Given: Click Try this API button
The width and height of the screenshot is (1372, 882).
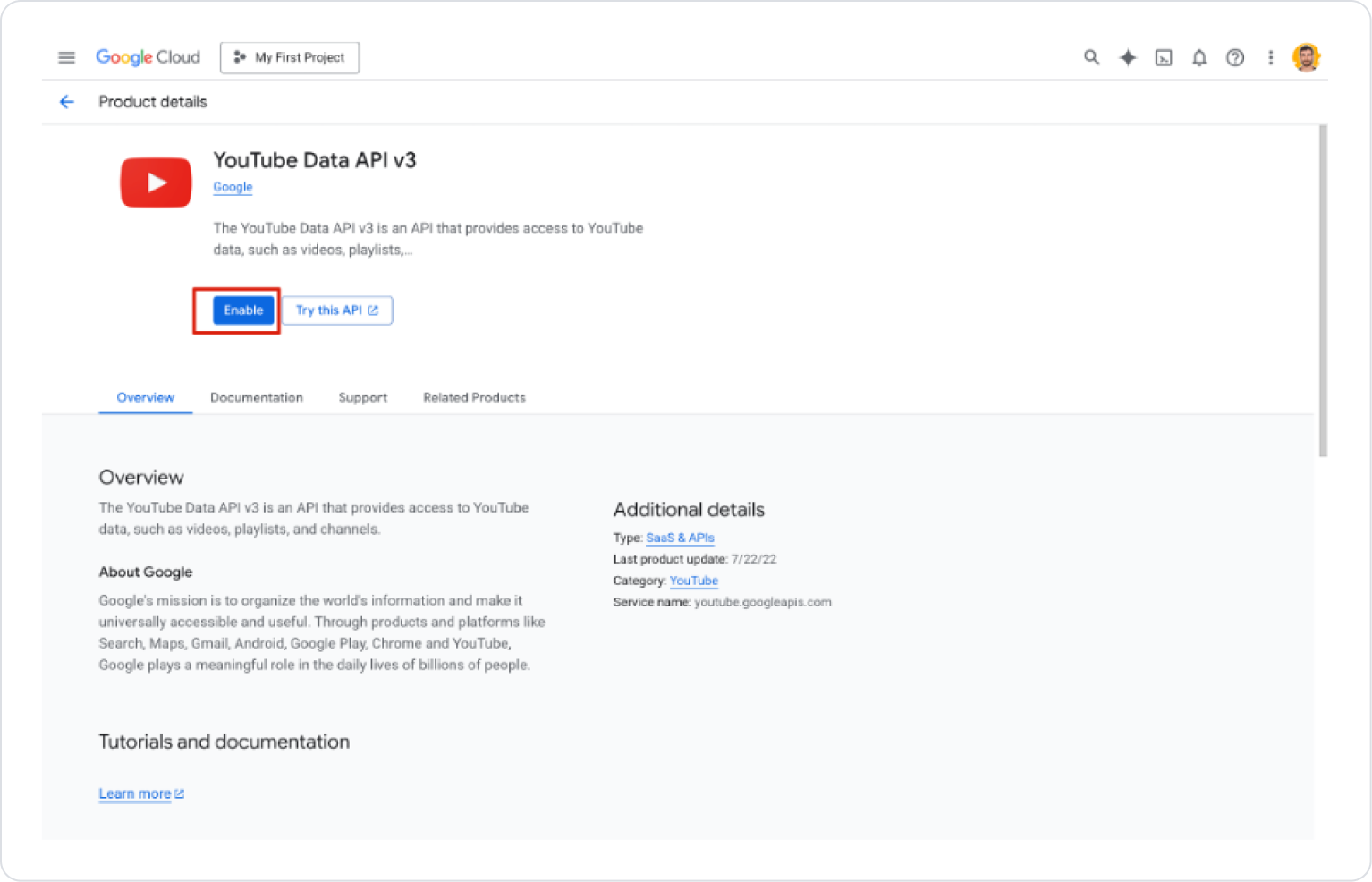Looking at the screenshot, I should click(337, 310).
